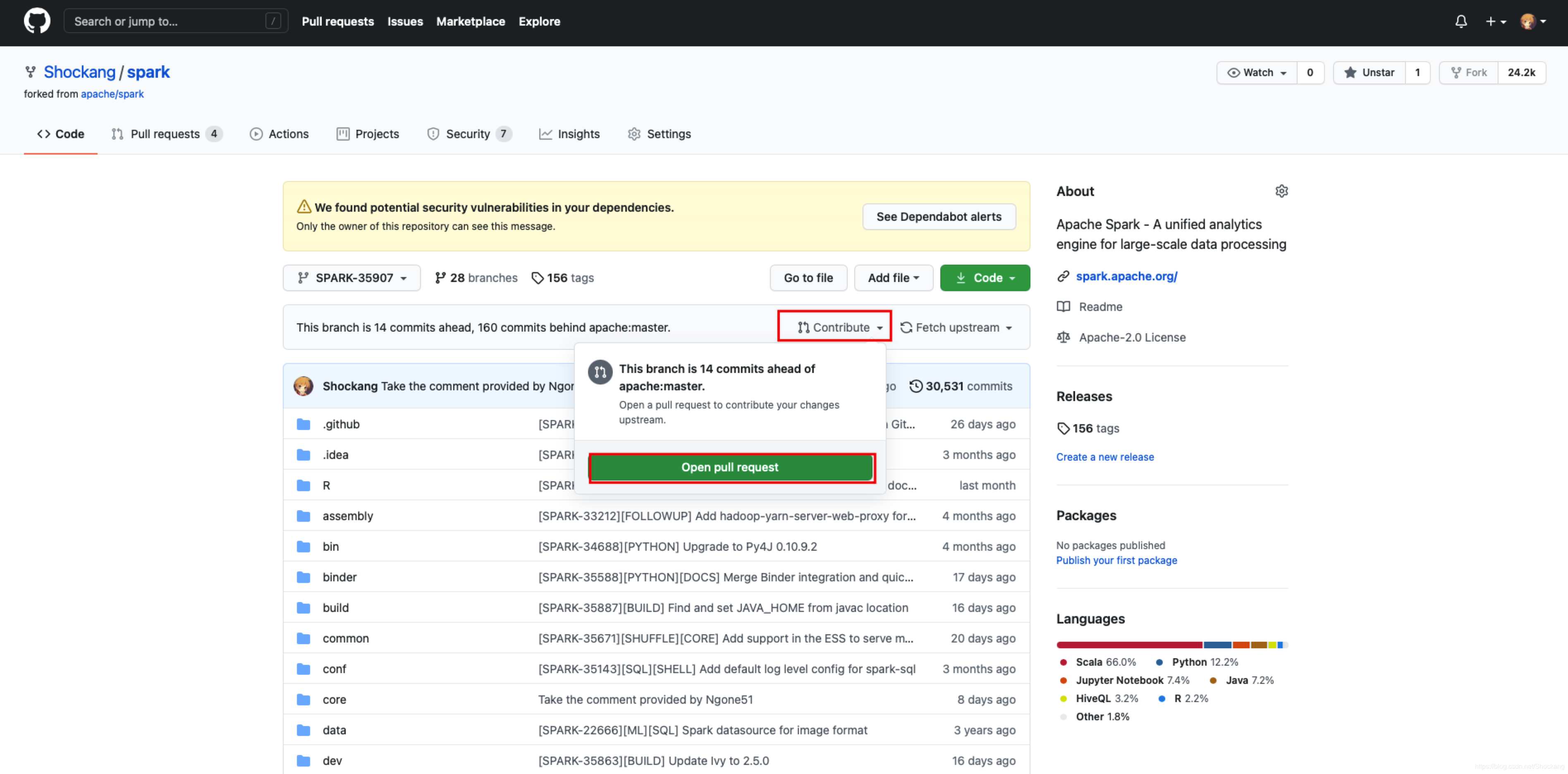Open the user avatar menu
Image resolution: width=1568 pixels, height=774 pixels.
1533,21
